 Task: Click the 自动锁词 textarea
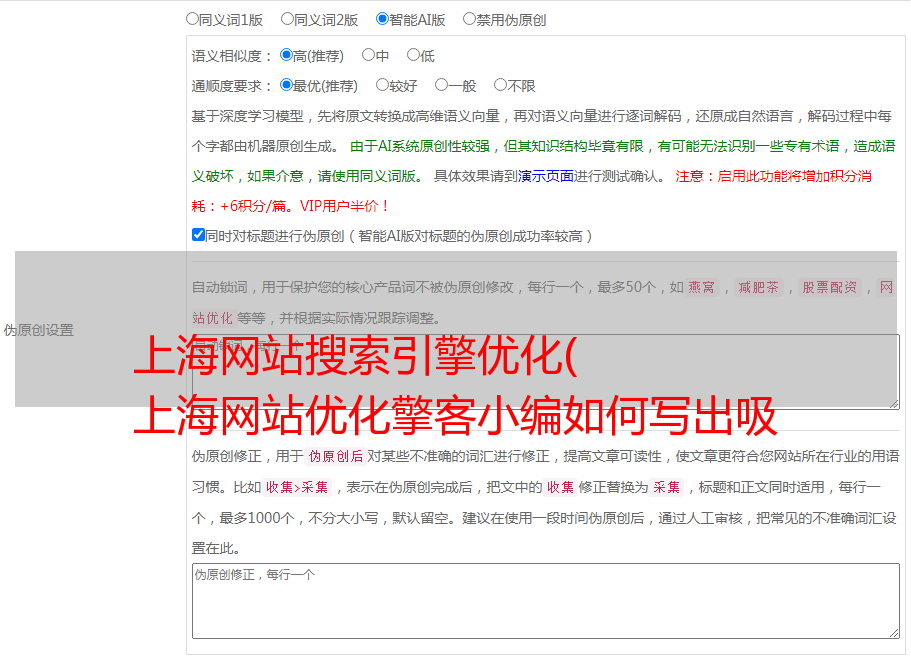click(x=546, y=372)
